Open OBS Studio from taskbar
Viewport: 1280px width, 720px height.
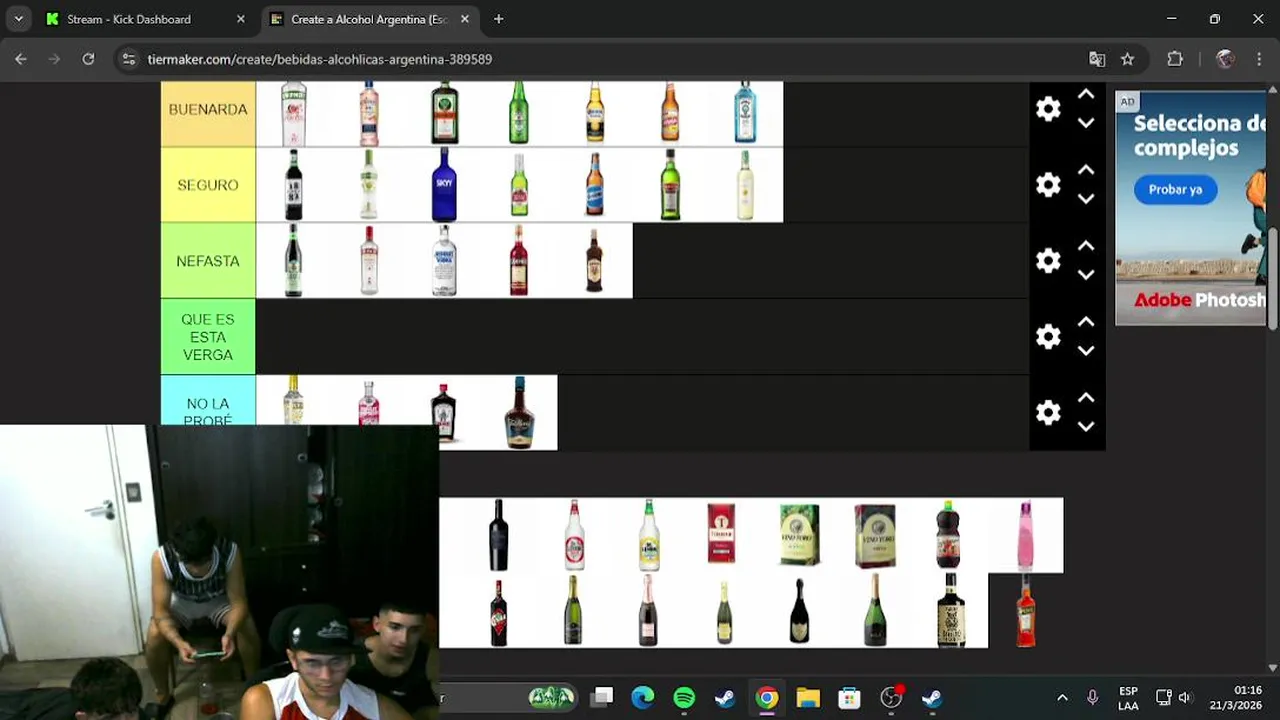pyautogui.click(x=890, y=697)
